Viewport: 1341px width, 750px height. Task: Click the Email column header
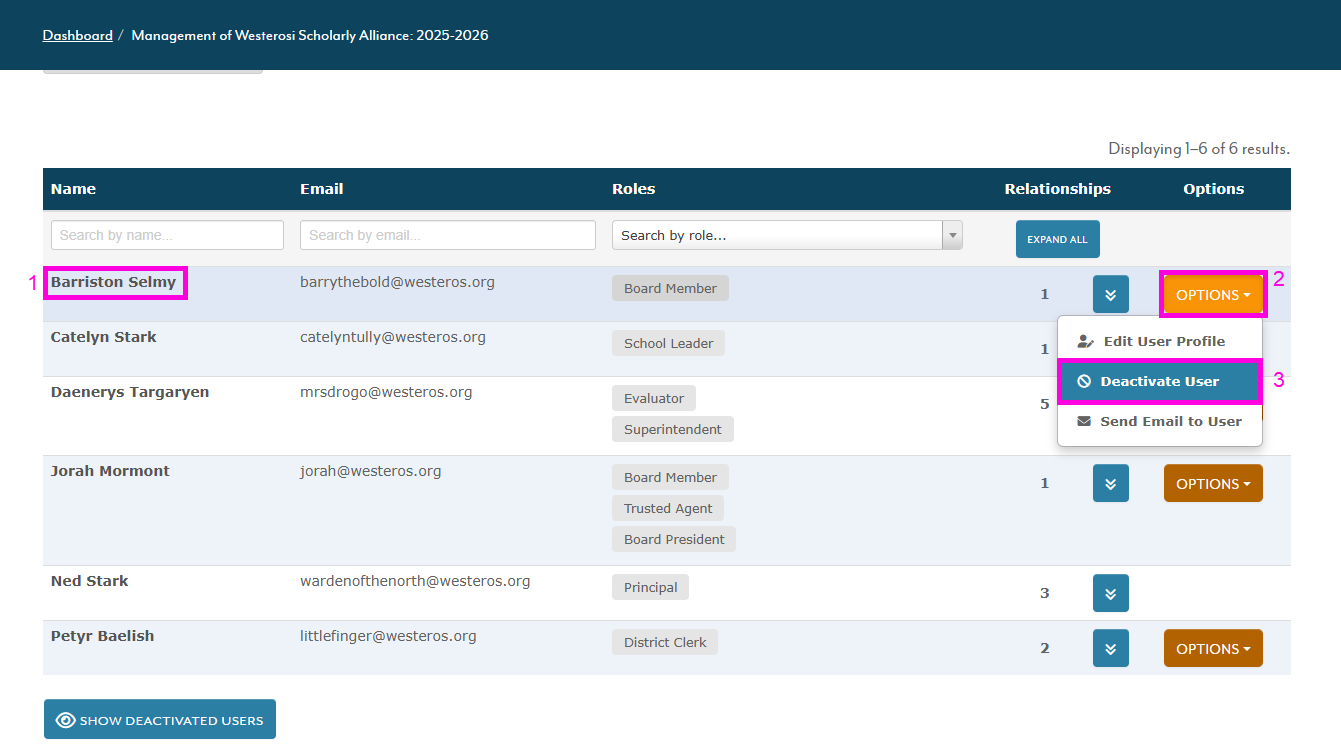click(x=321, y=188)
